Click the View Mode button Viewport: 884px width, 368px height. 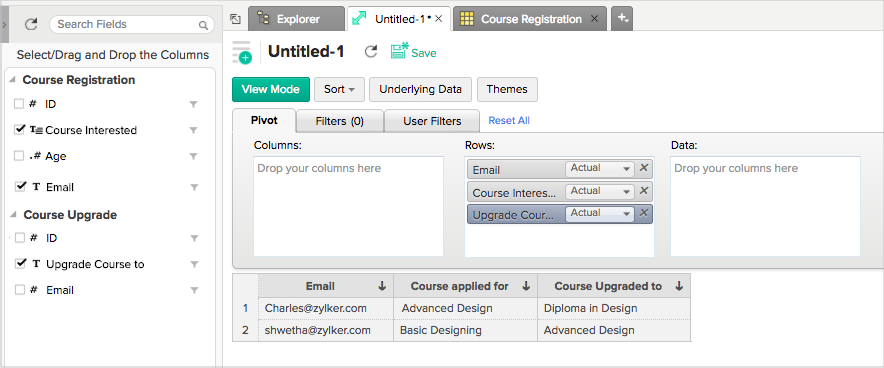[x=271, y=89]
